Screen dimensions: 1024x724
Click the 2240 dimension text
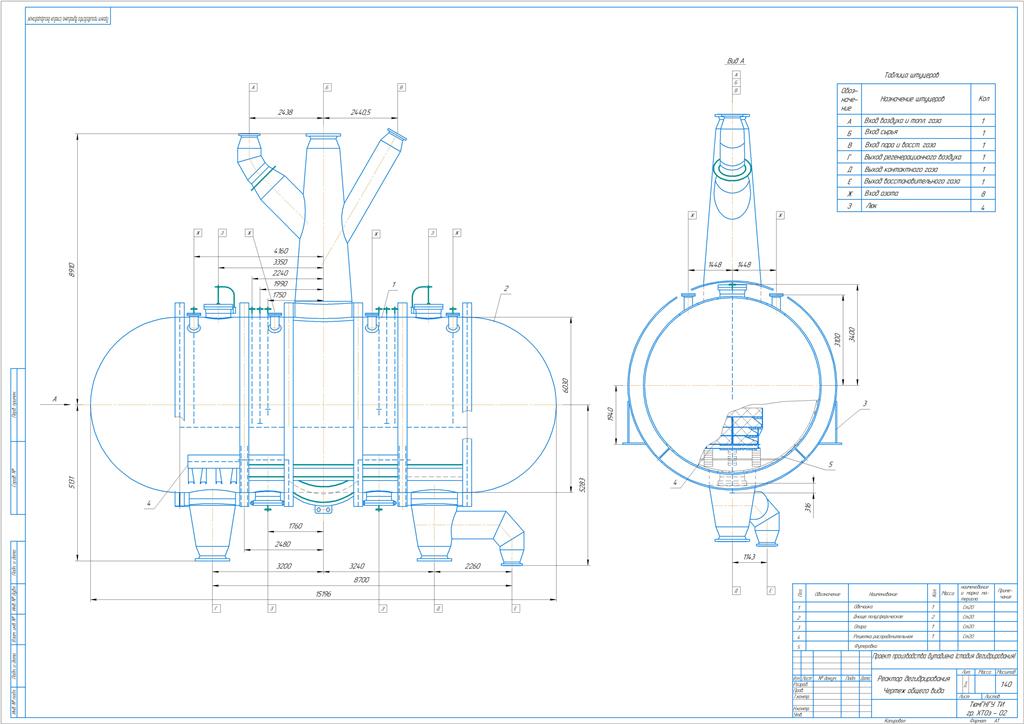(x=281, y=274)
